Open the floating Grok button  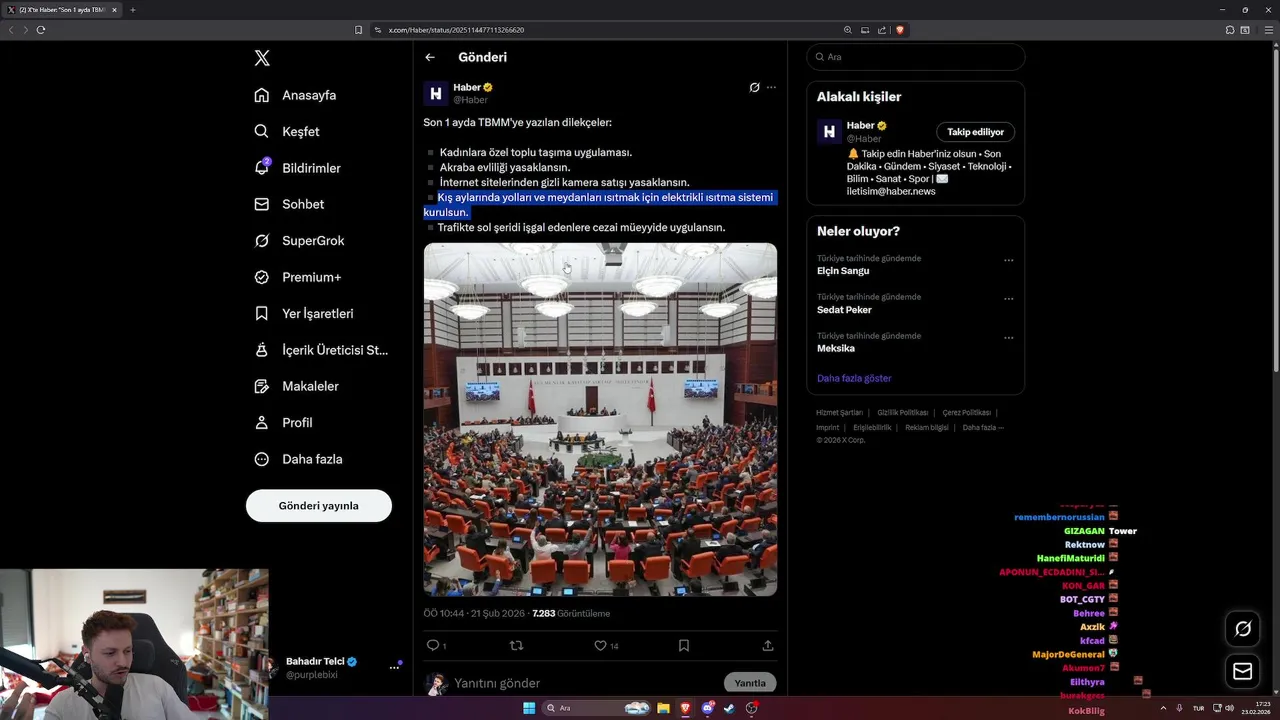tap(1243, 628)
